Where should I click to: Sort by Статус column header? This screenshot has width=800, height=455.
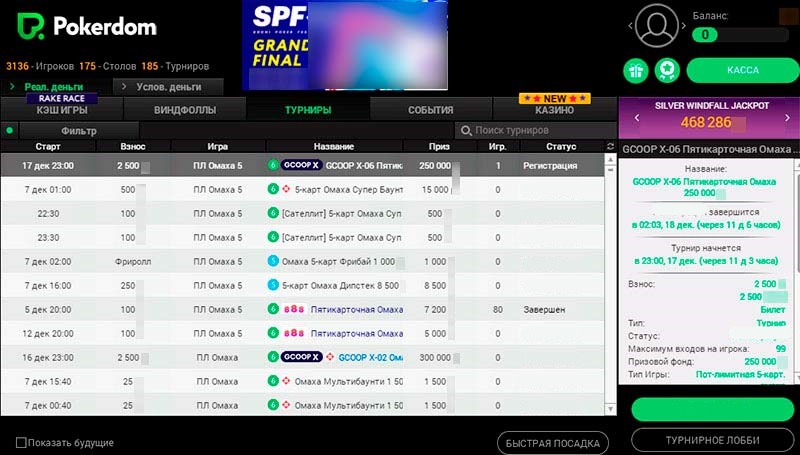point(561,146)
